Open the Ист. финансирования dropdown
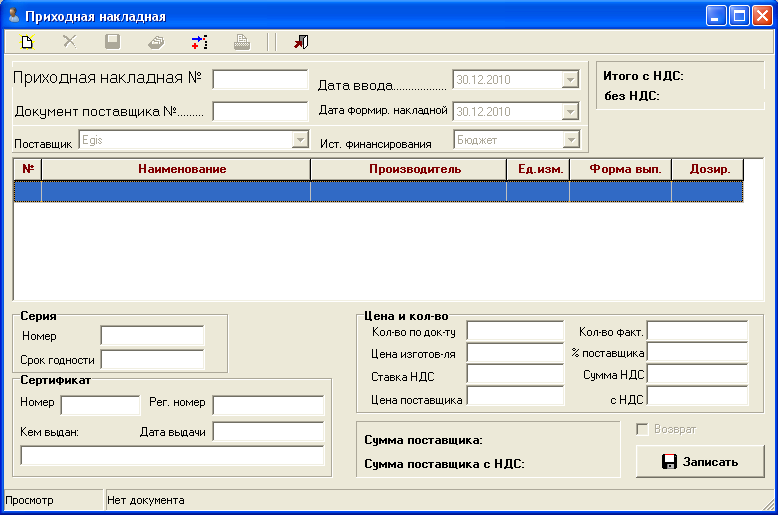The height and width of the screenshot is (515, 778). [570, 141]
